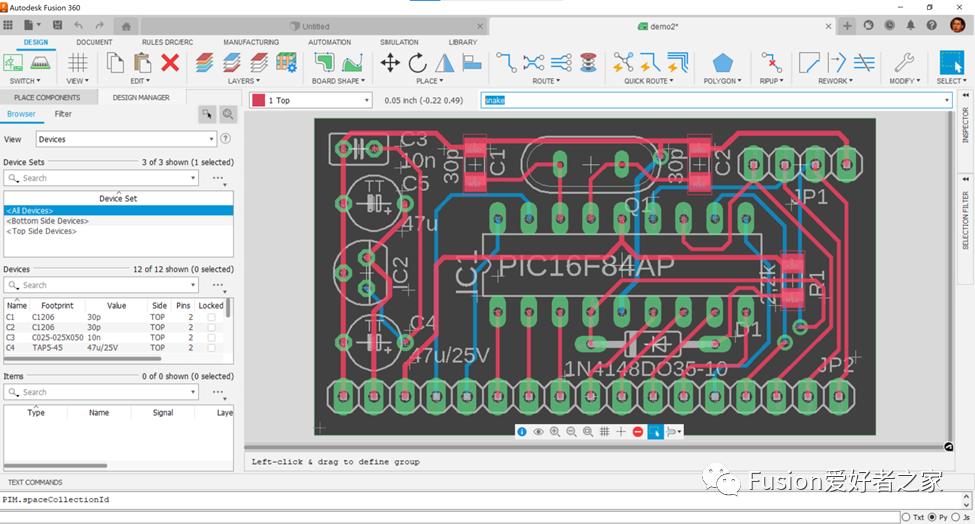The height and width of the screenshot is (524, 975).
Task: Expand the Quick Route dropdown menu
Action: (x=648, y=81)
